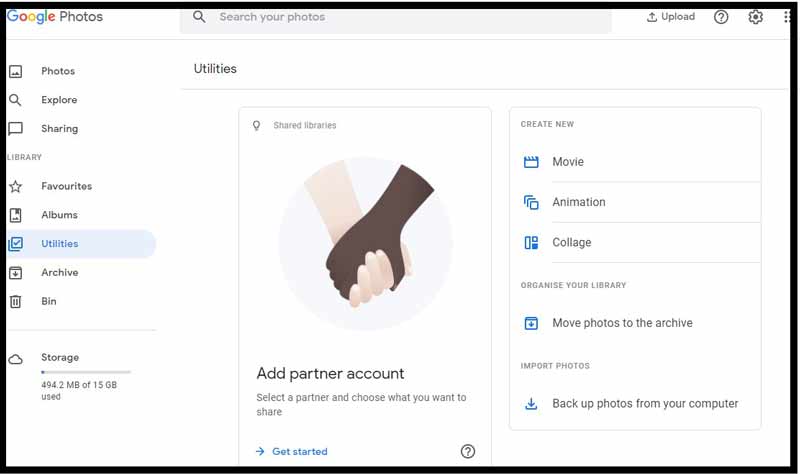800x474 pixels.
Task: Click the Collage layout icon
Action: point(531,243)
